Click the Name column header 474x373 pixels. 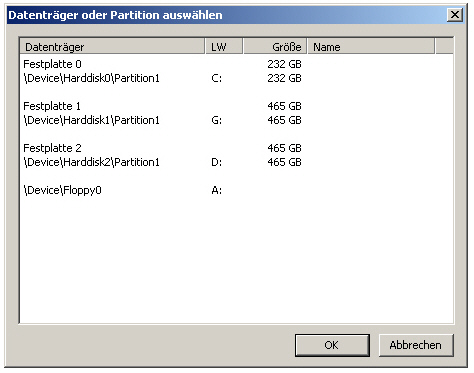[371, 47]
